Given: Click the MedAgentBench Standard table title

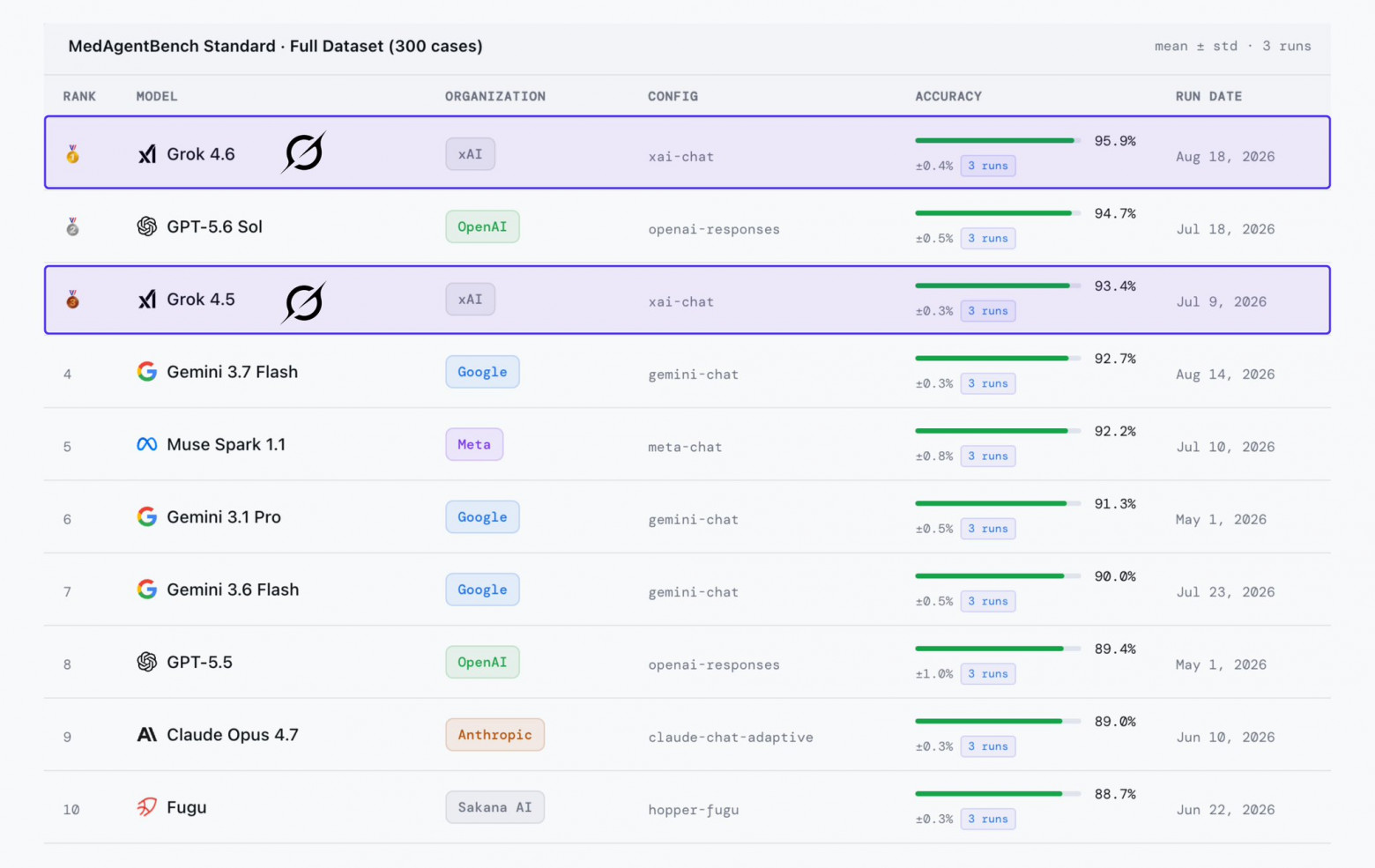Looking at the screenshot, I should coord(275,46).
